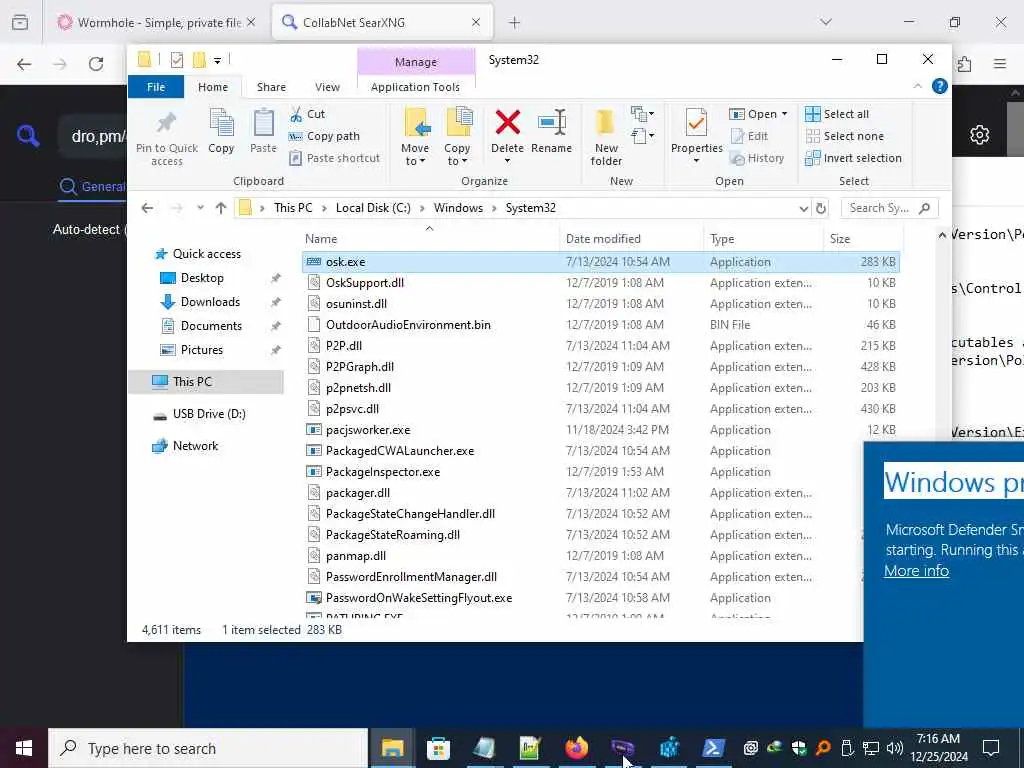Show file History

click(x=757, y=158)
